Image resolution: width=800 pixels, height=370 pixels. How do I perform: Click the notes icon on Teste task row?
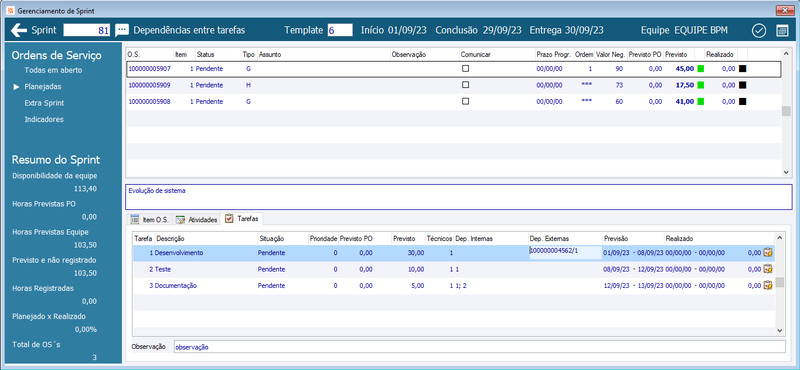[x=767, y=269]
